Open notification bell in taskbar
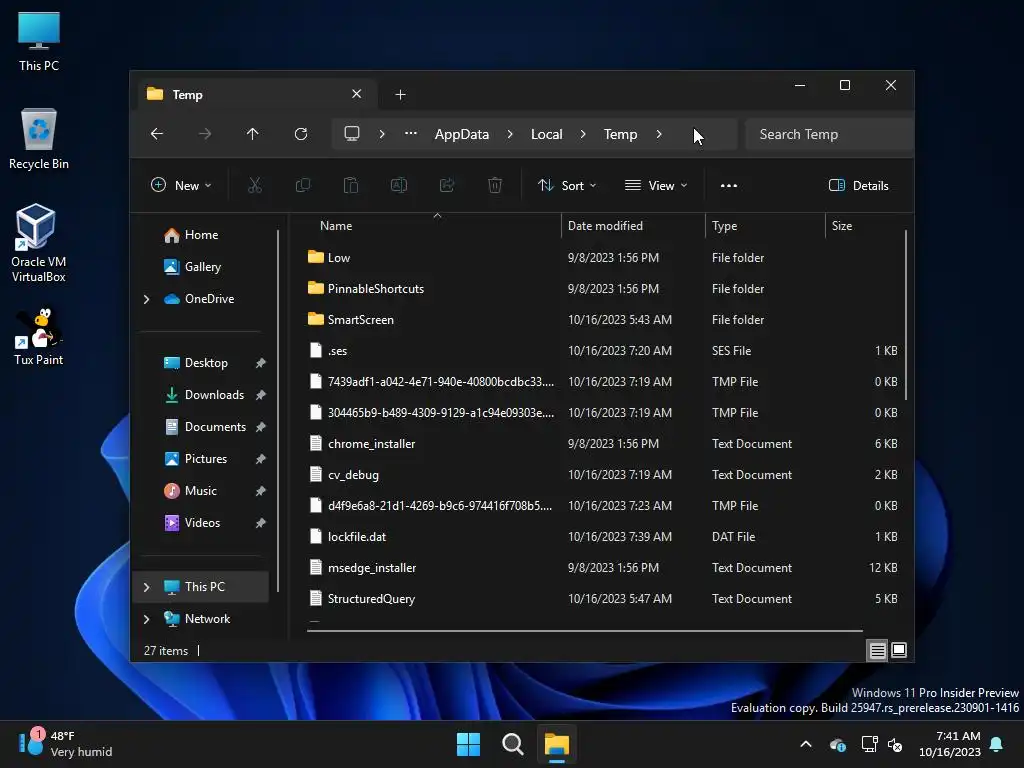Viewport: 1024px width, 768px height. click(997, 744)
